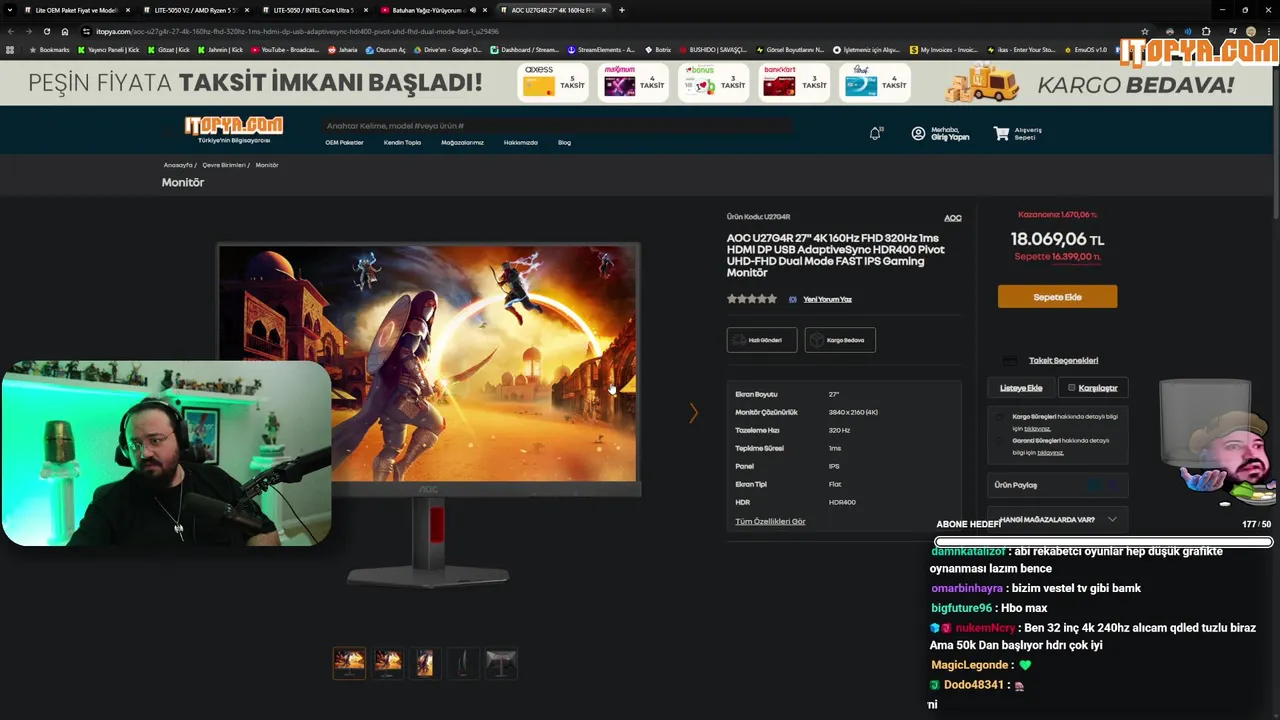Open Hakkımızda menu item
This screenshot has height=720, width=1280.
[520, 143]
